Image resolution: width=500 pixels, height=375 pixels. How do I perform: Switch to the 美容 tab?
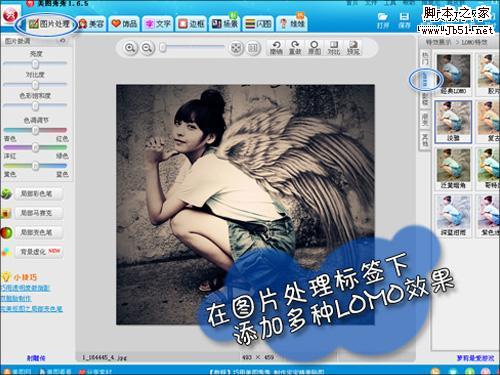(91, 24)
